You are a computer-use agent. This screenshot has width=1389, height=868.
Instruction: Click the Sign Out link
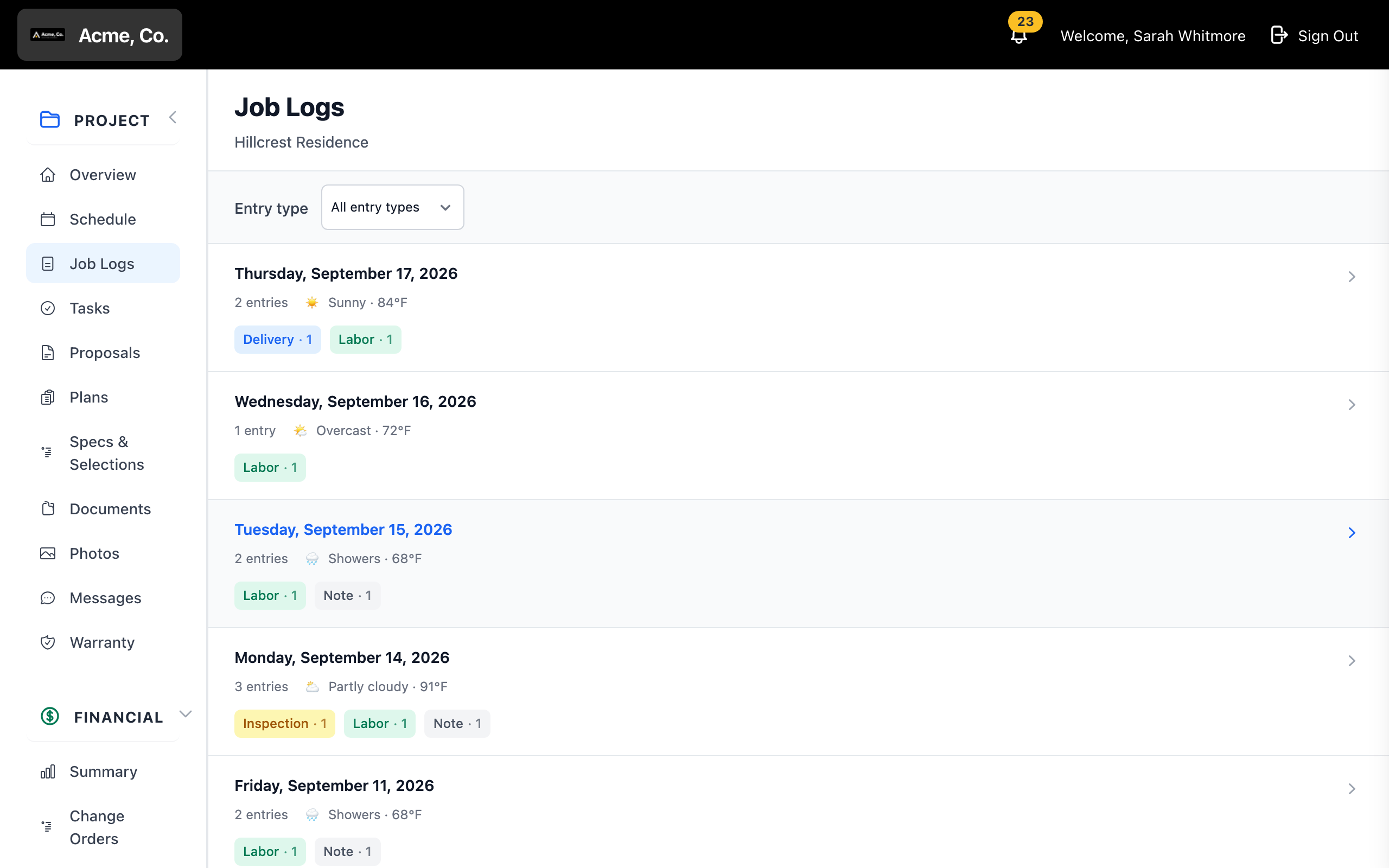coord(1314,36)
